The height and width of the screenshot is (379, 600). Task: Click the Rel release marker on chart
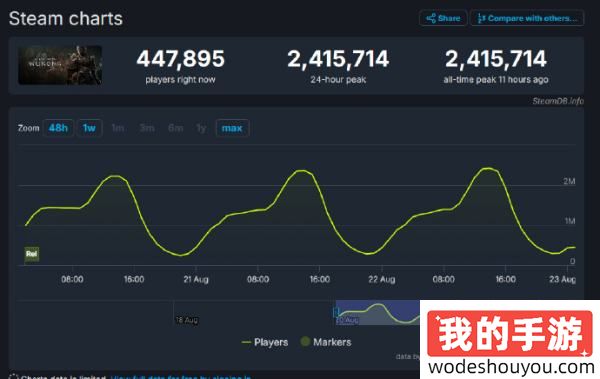(32, 254)
